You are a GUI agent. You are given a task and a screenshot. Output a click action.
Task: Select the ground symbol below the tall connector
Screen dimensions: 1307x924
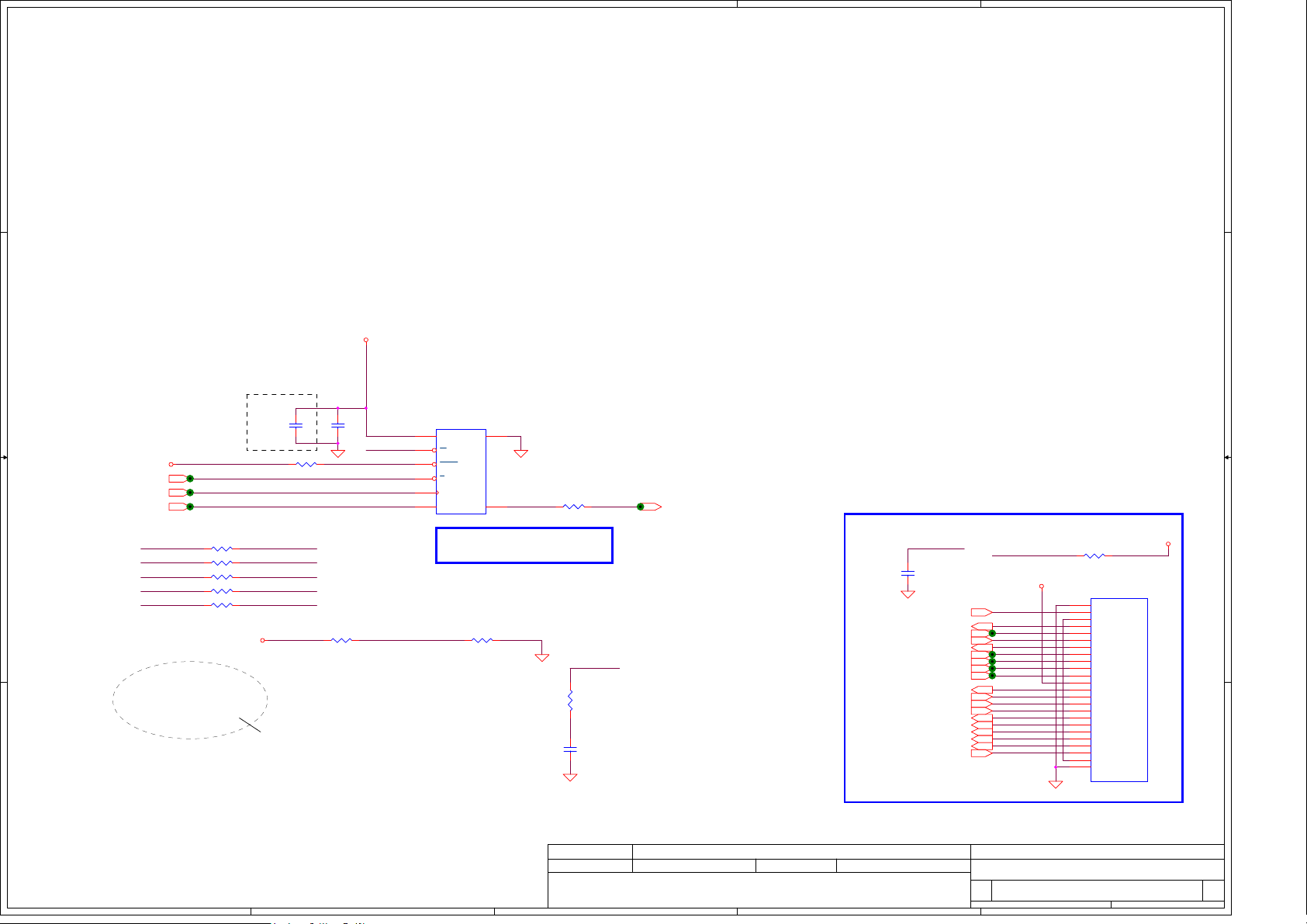(x=1056, y=784)
